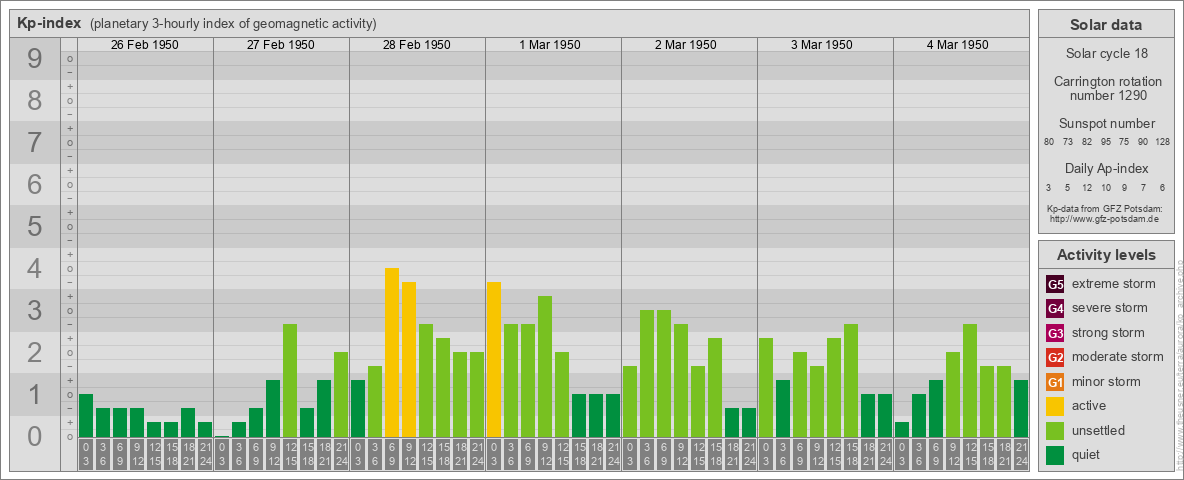Click the Daily Ap-index label
The image size is (1184, 480).
1106,168
